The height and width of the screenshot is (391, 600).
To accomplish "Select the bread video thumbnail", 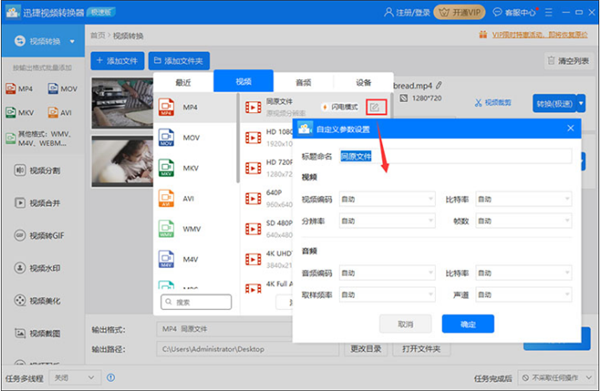I will point(122,103).
